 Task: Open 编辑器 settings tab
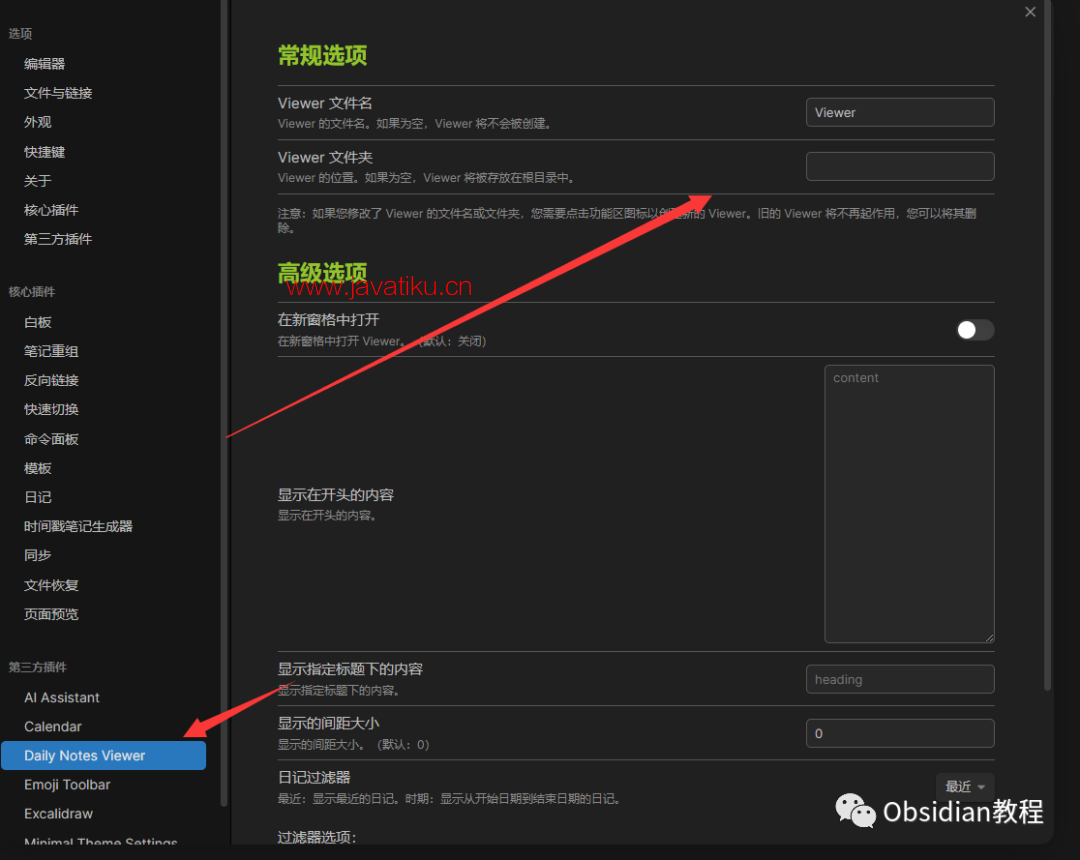point(44,64)
